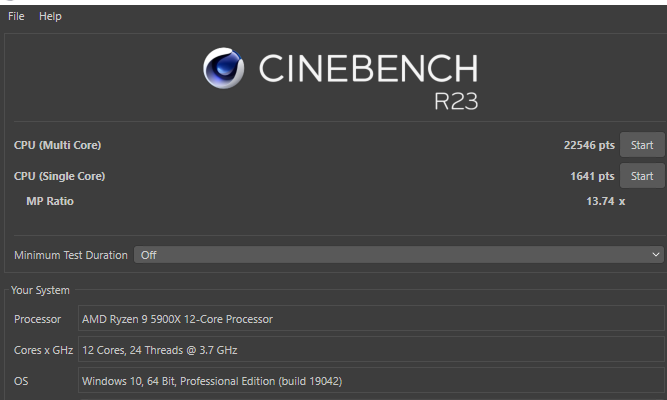Open the Help menu
Image resolution: width=667 pixels, height=400 pixels.
(x=50, y=16)
